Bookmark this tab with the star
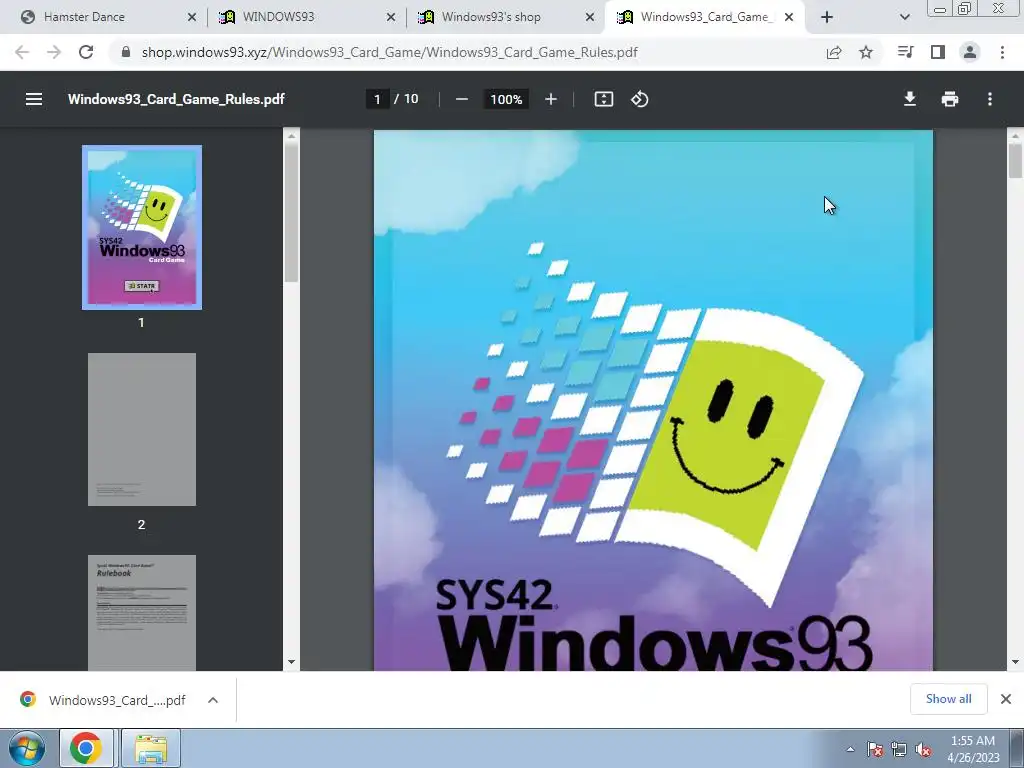1024x768 pixels. (x=866, y=52)
